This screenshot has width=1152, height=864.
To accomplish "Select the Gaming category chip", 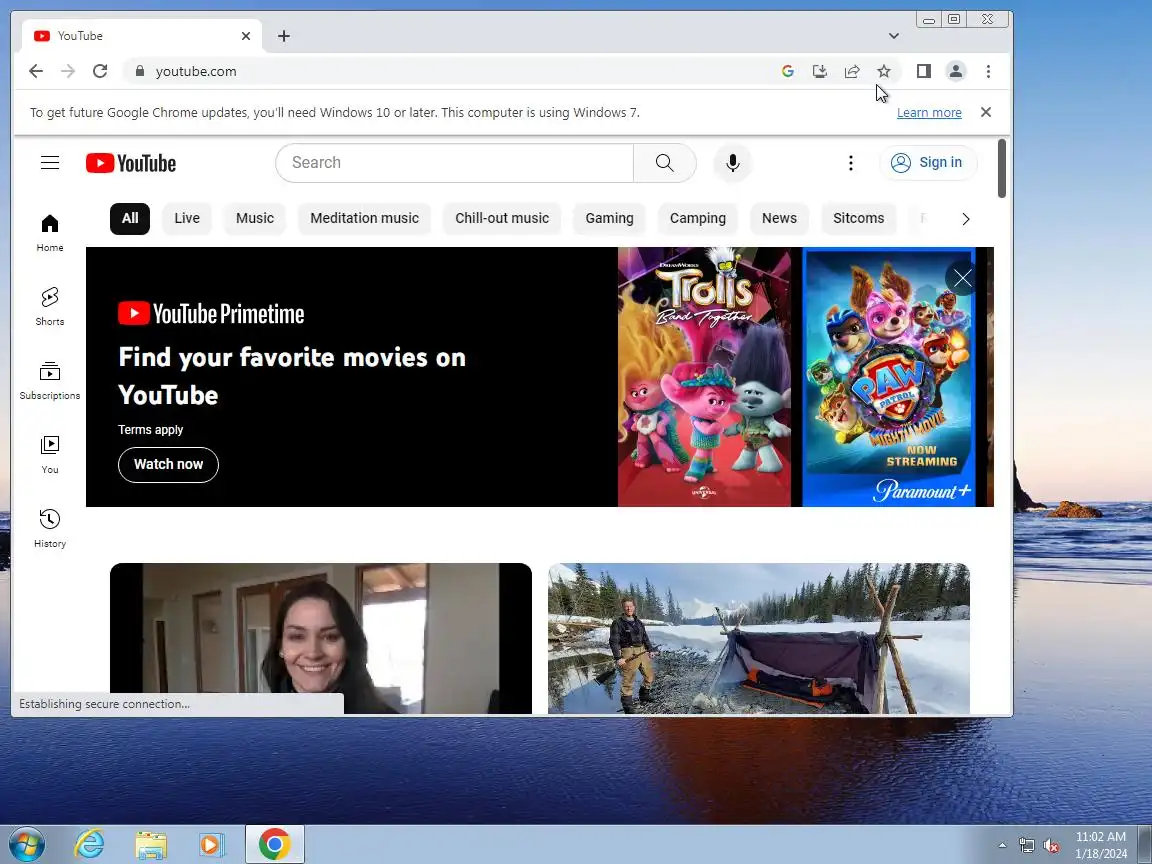I will pos(609,218).
